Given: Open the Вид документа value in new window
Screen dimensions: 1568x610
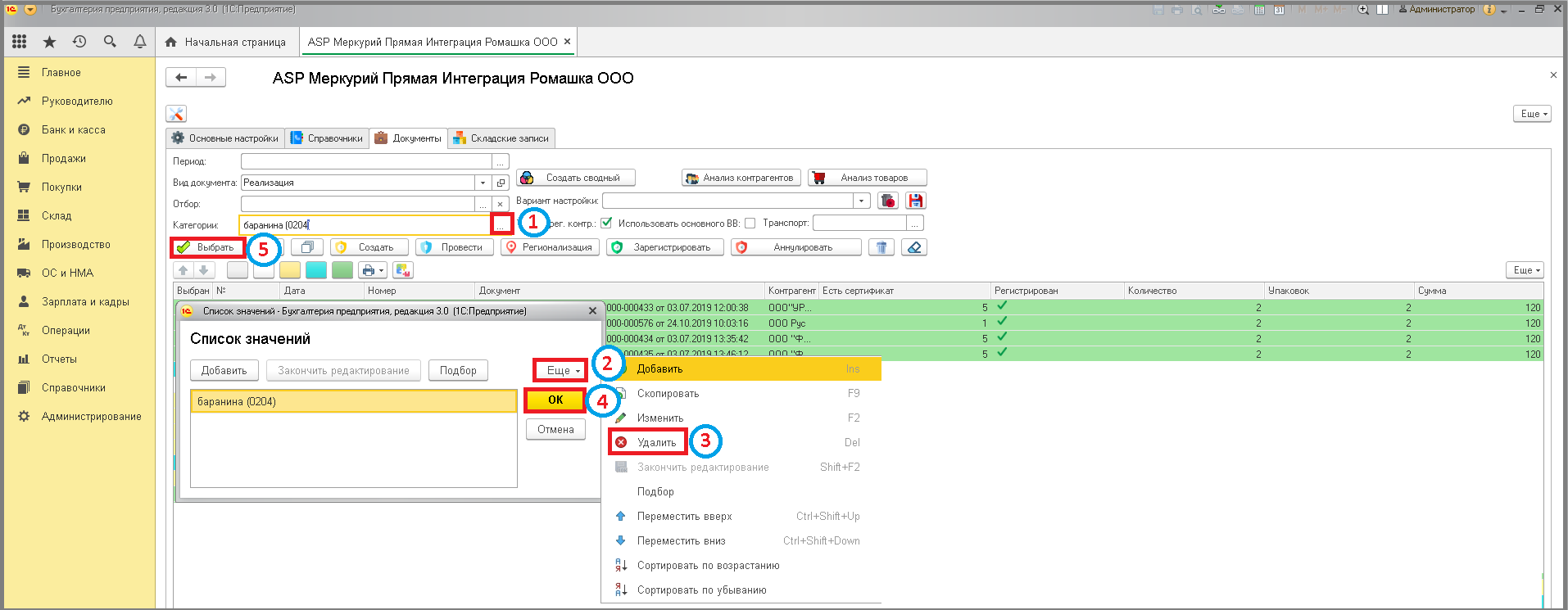Looking at the screenshot, I should [x=501, y=183].
